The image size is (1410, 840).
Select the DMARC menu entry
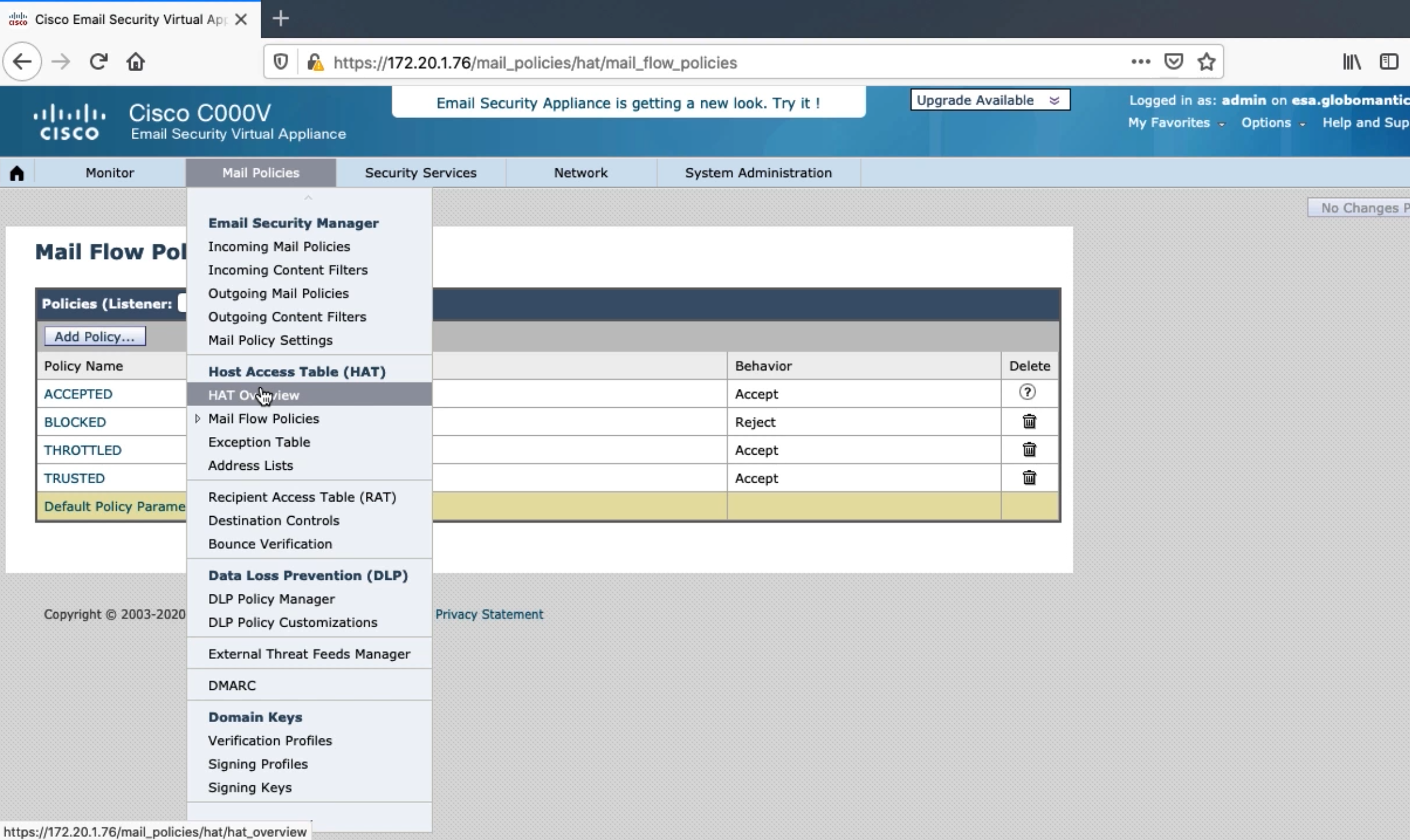(x=232, y=686)
